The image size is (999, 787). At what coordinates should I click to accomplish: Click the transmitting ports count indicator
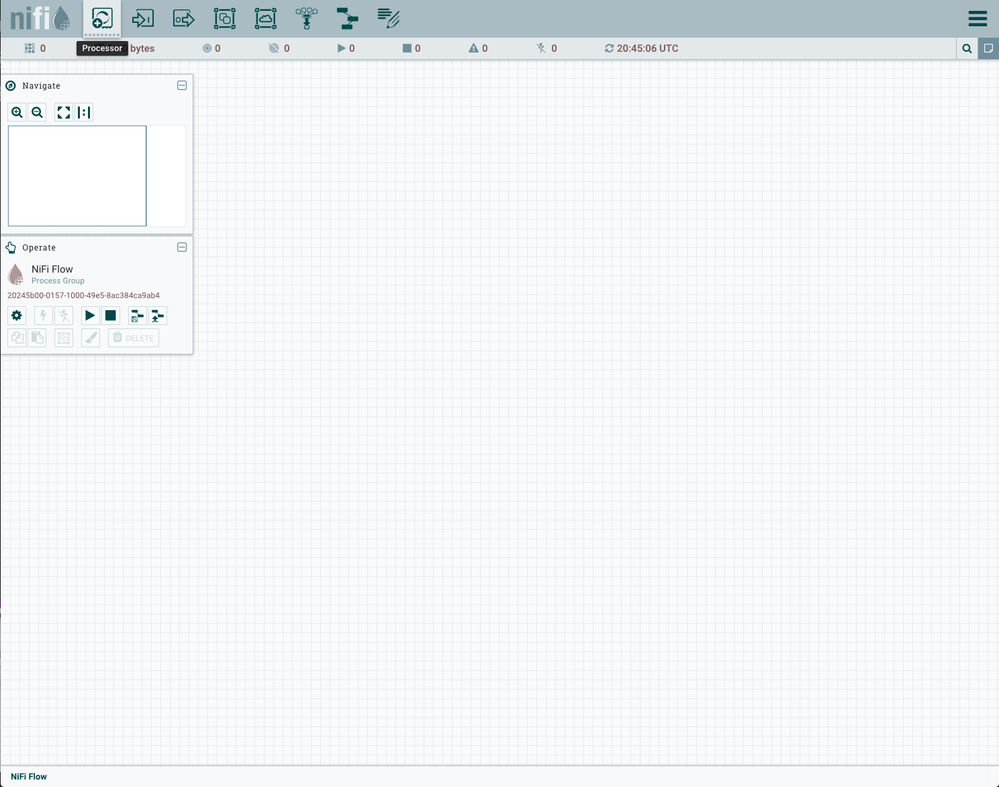212,48
